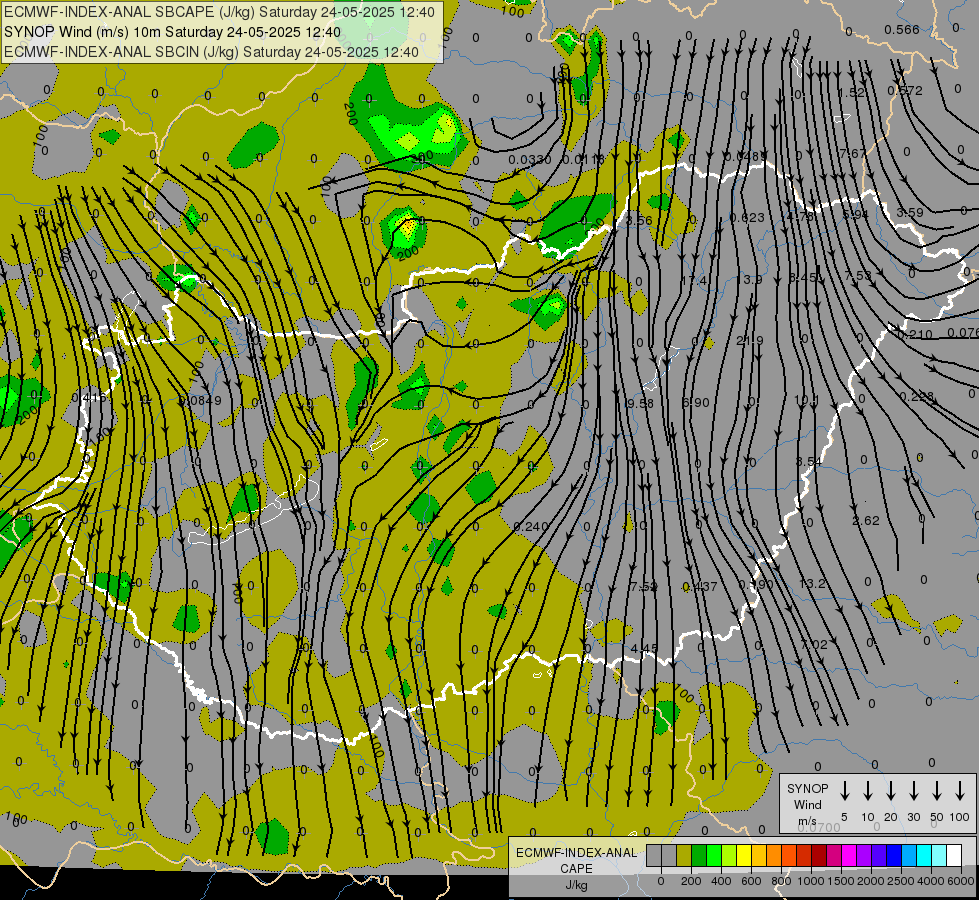Select the olive CAPE legend swatch

pos(684,855)
